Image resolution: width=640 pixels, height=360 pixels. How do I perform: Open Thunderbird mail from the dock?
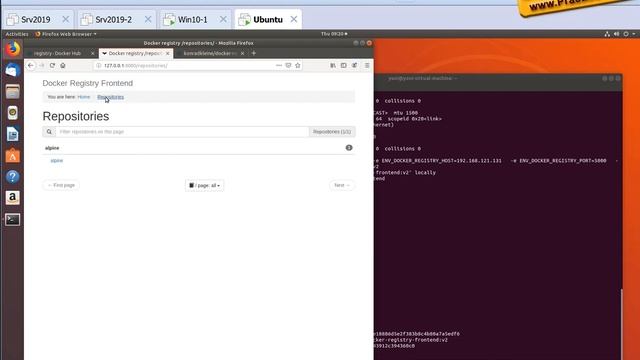coord(13,70)
